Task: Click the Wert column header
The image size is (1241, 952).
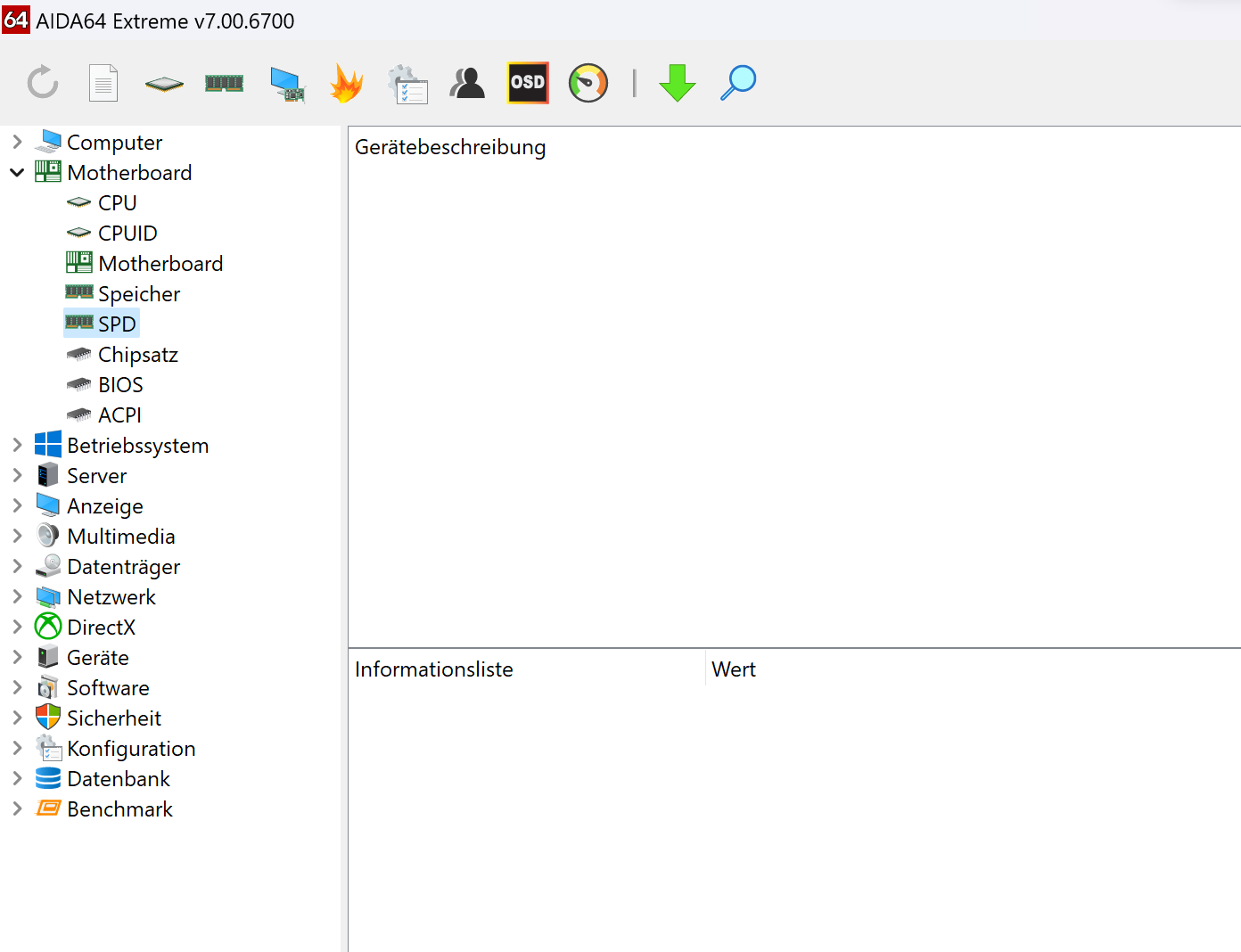Action: (734, 669)
